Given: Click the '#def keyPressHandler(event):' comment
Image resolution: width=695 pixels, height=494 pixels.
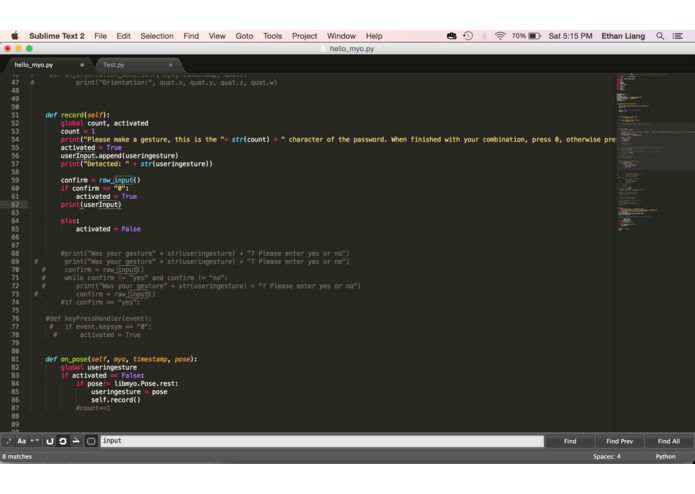Looking at the screenshot, I should pyautogui.click(x=98, y=319).
